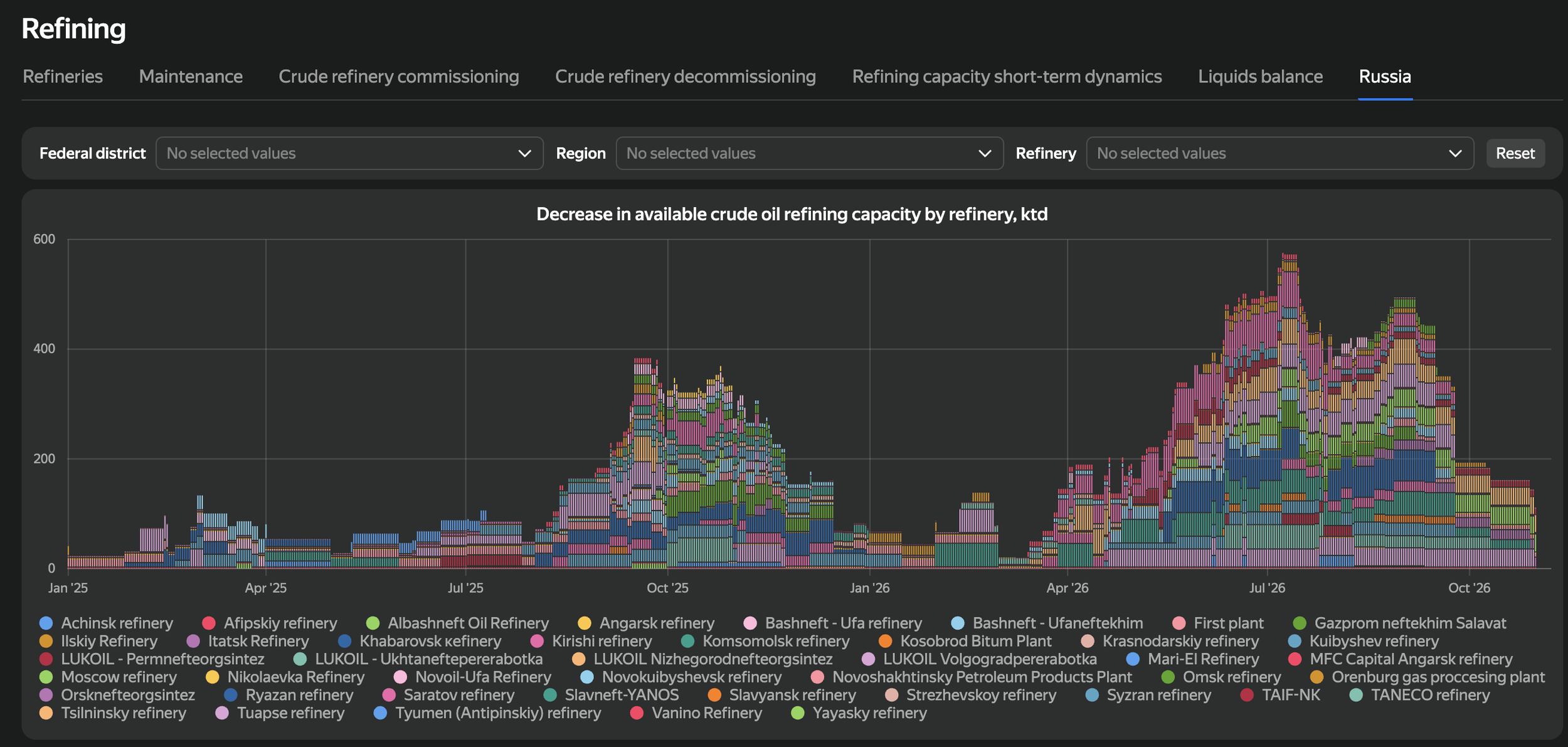Click the Omsk refinery green legend dot

pos(1168,677)
